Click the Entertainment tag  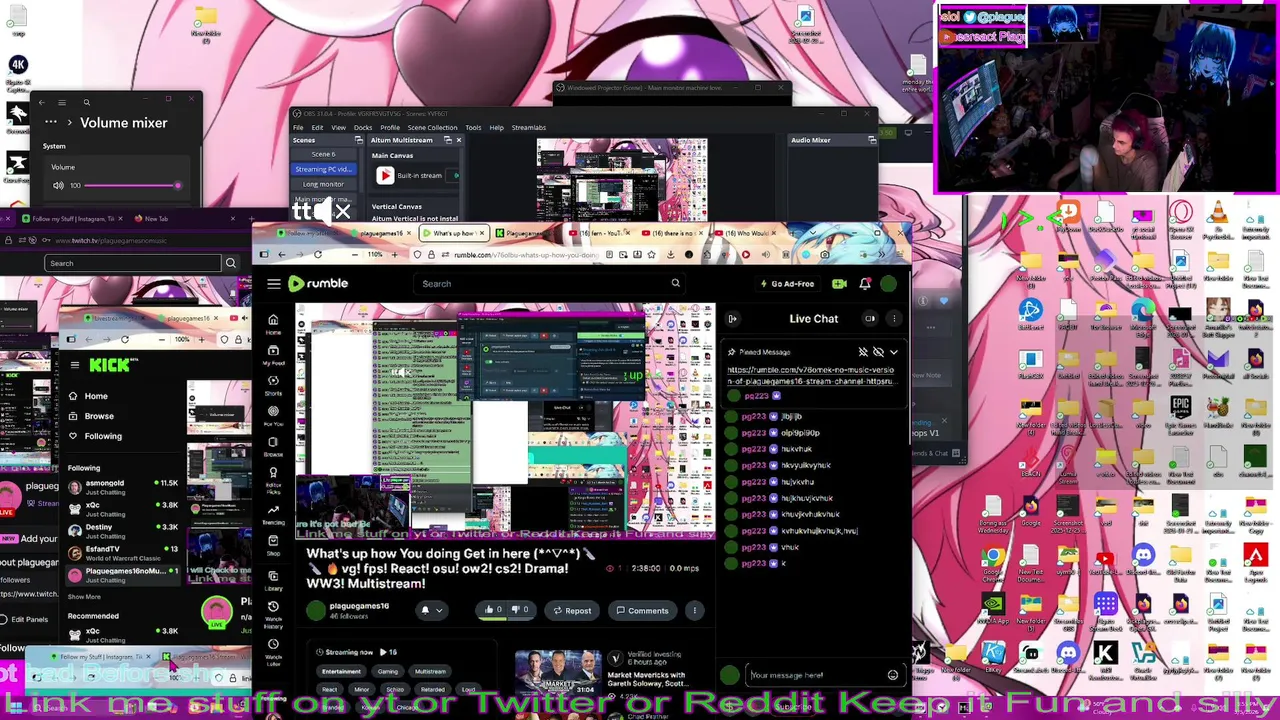(x=341, y=672)
